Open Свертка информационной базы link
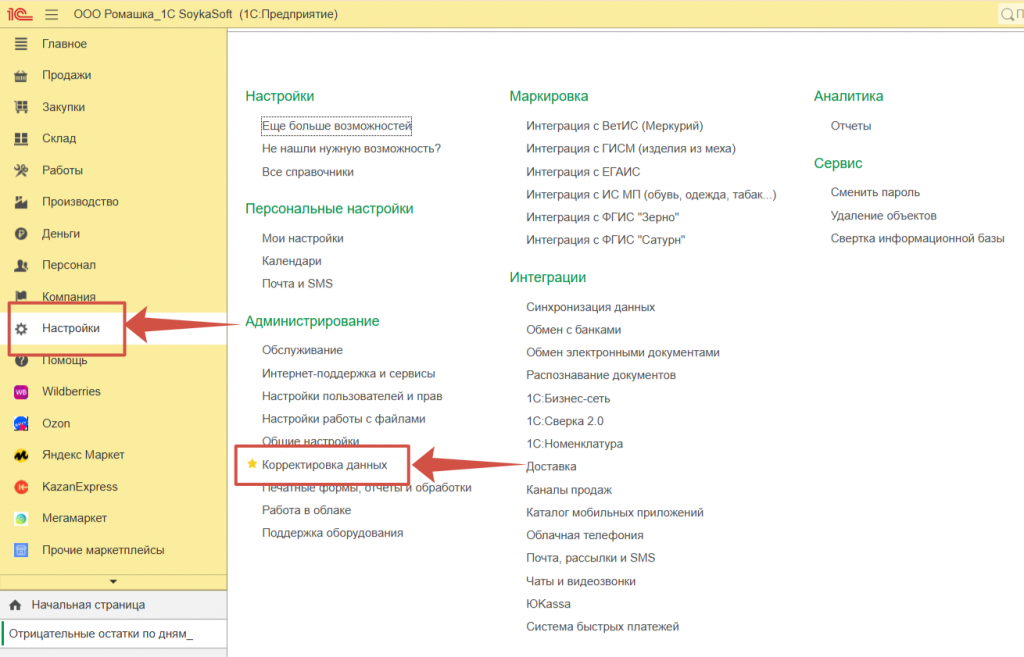Viewport: 1024px width, 657px height. click(917, 238)
